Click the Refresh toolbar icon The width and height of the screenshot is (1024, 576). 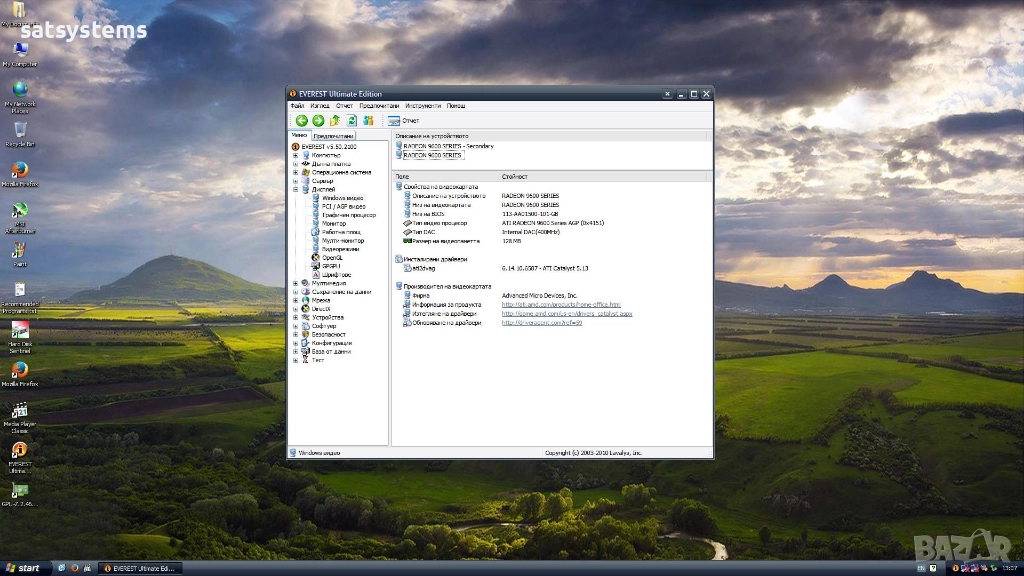tap(352, 120)
